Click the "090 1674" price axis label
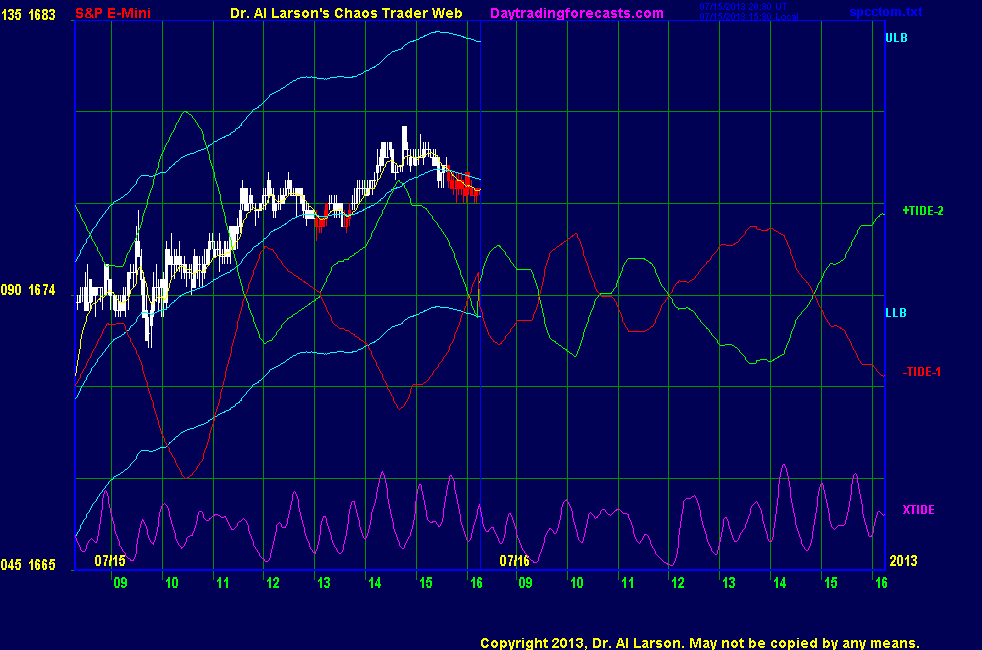The height and width of the screenshot is (650, 982). point(28,290)
